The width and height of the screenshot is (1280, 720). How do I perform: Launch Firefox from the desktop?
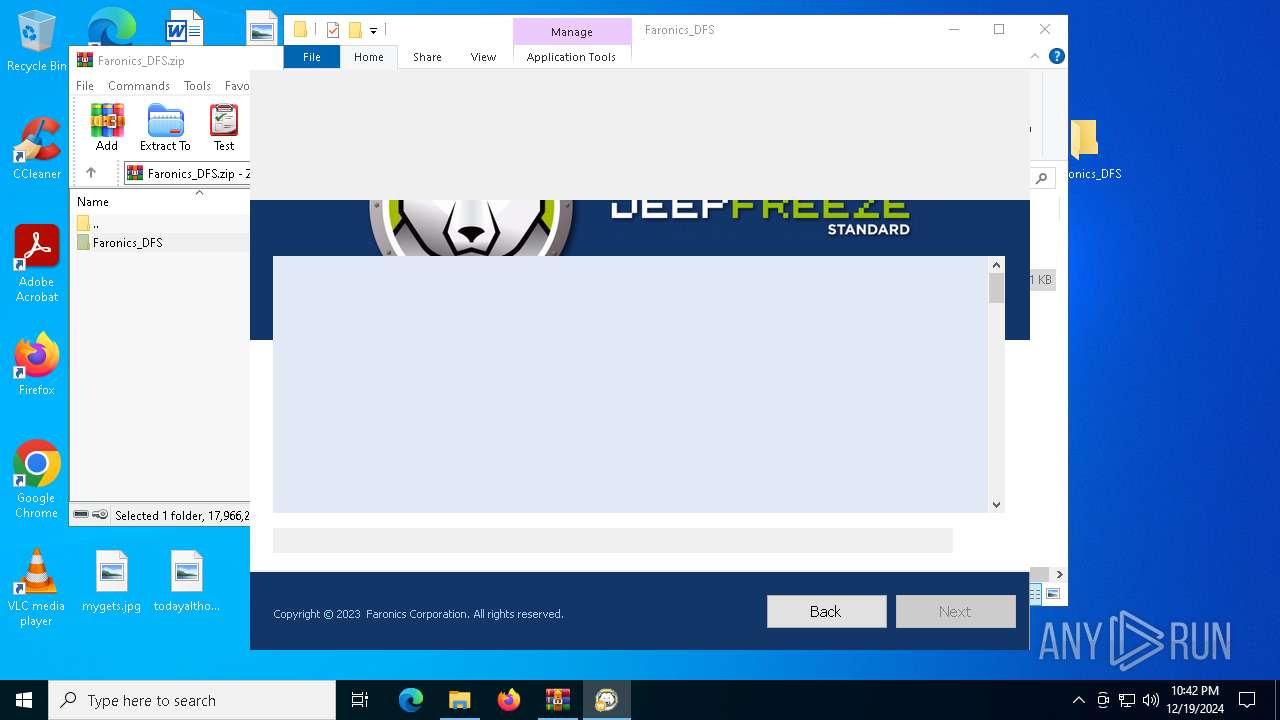37,365
